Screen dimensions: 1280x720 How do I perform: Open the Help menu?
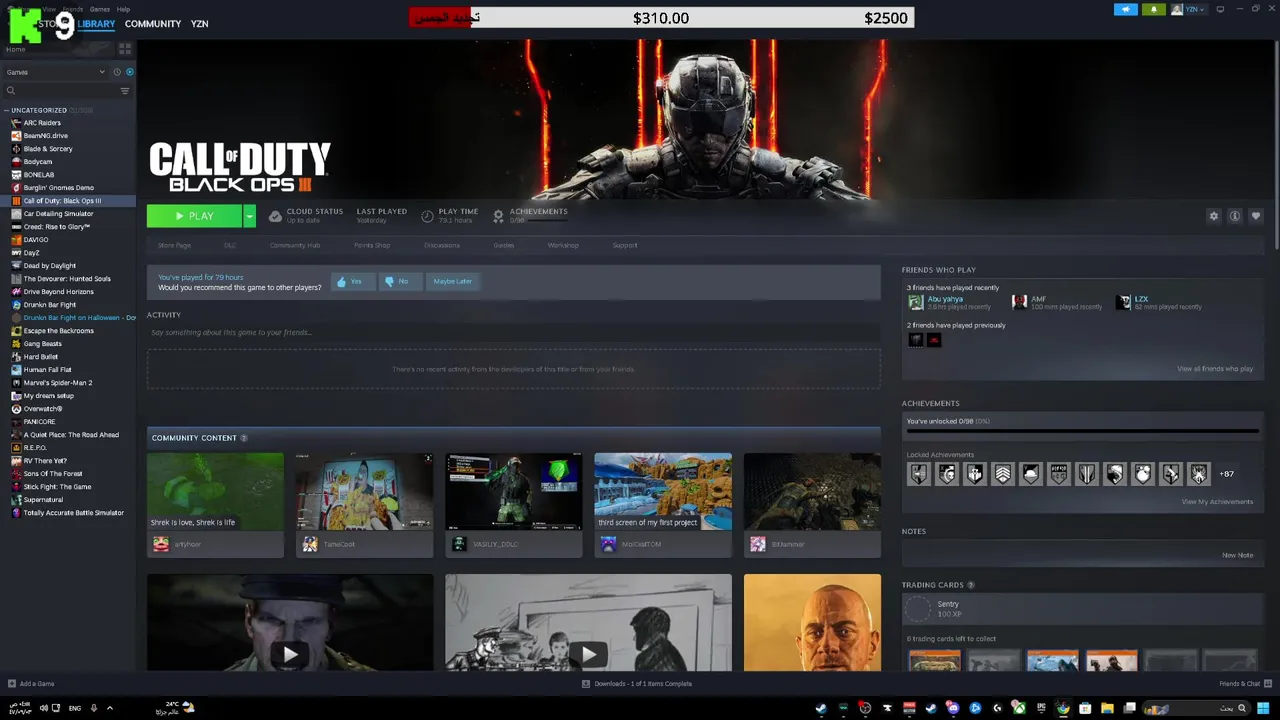click(123, 9)
